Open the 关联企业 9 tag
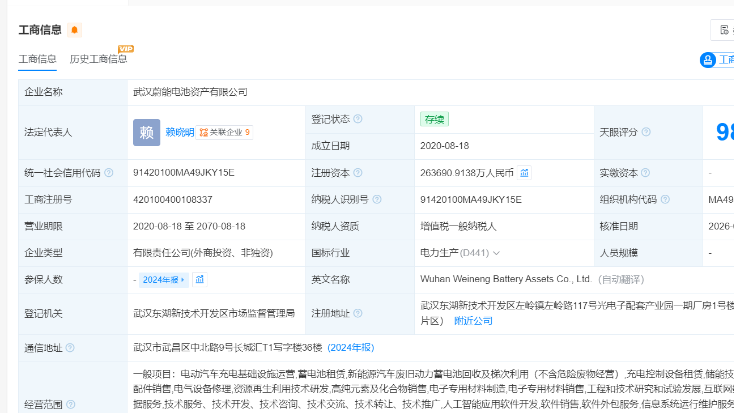This screenshot has width=734, height=413. tap(224, 132)
